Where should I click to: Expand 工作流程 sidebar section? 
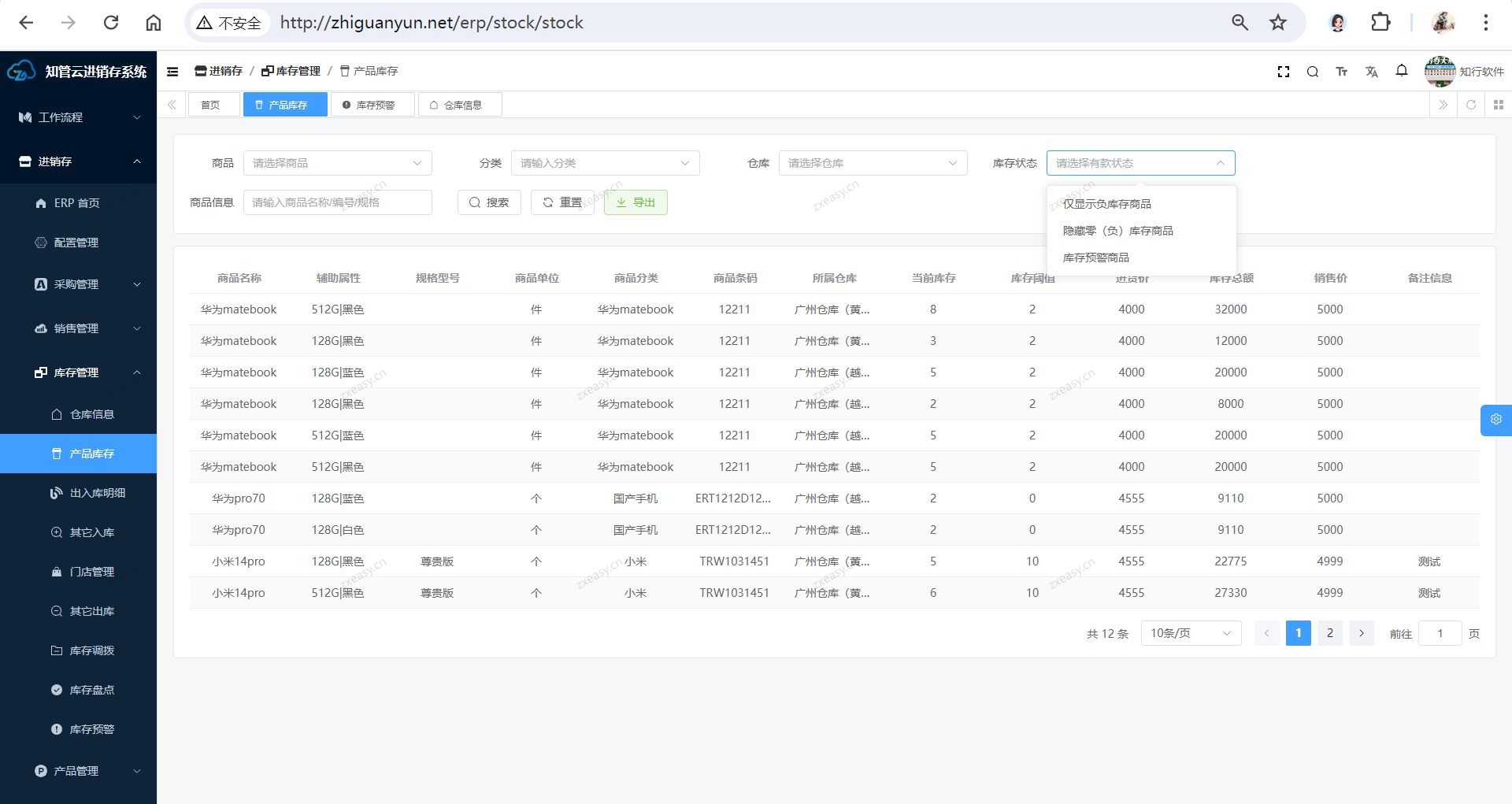(x=78, y=117)
